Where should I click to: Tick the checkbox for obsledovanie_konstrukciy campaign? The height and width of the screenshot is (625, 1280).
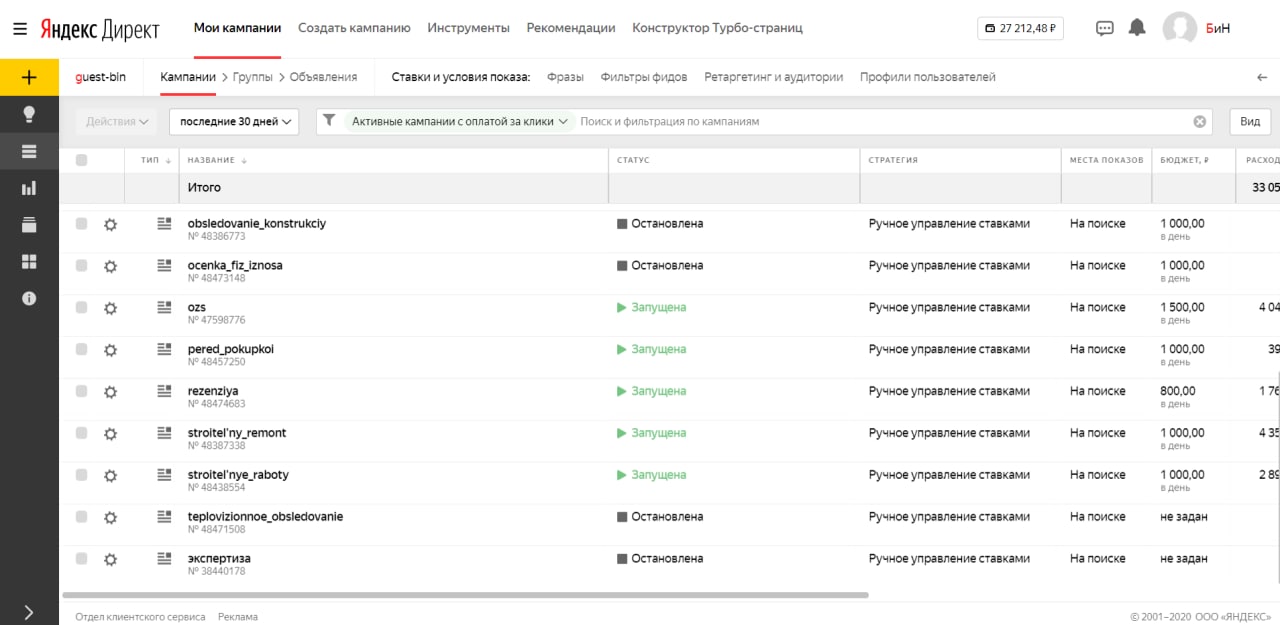tap(82, 224)
